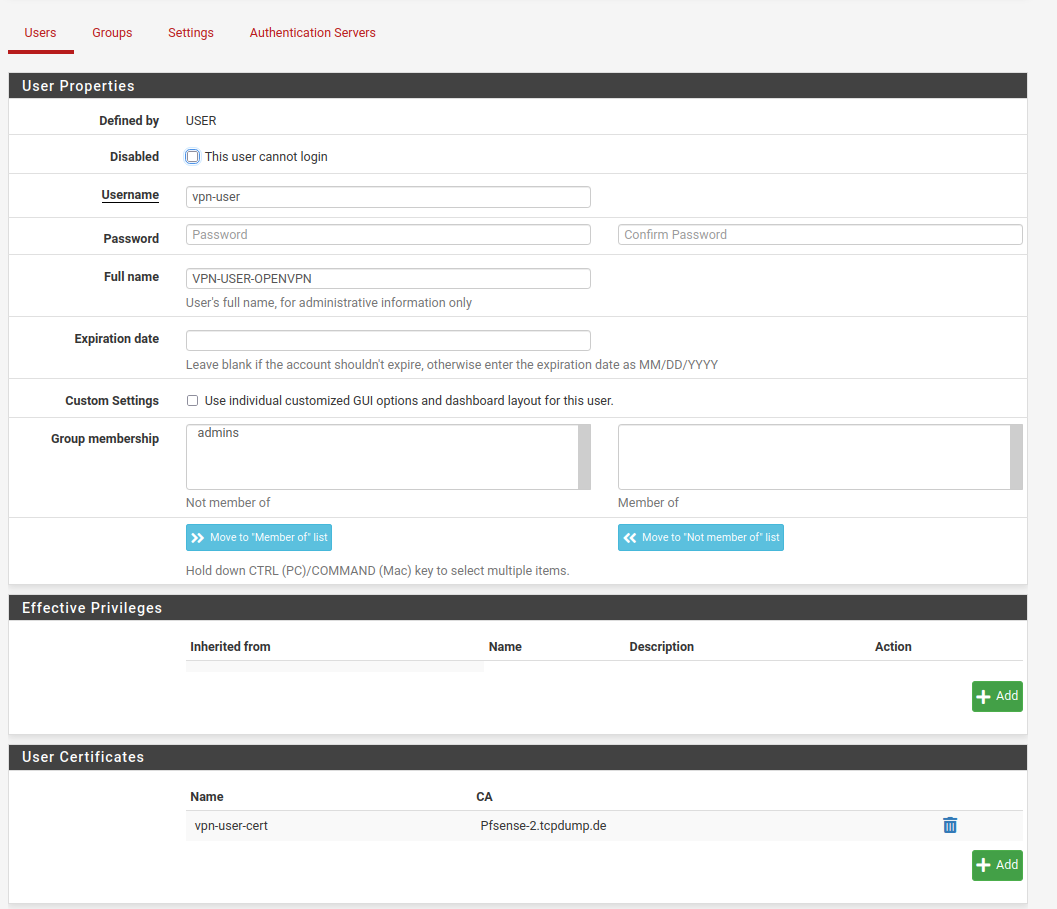Enable the 'This user cannot login' checkbox
The height and width of the screenshot is (909, 1057).
tap(192, 156)
